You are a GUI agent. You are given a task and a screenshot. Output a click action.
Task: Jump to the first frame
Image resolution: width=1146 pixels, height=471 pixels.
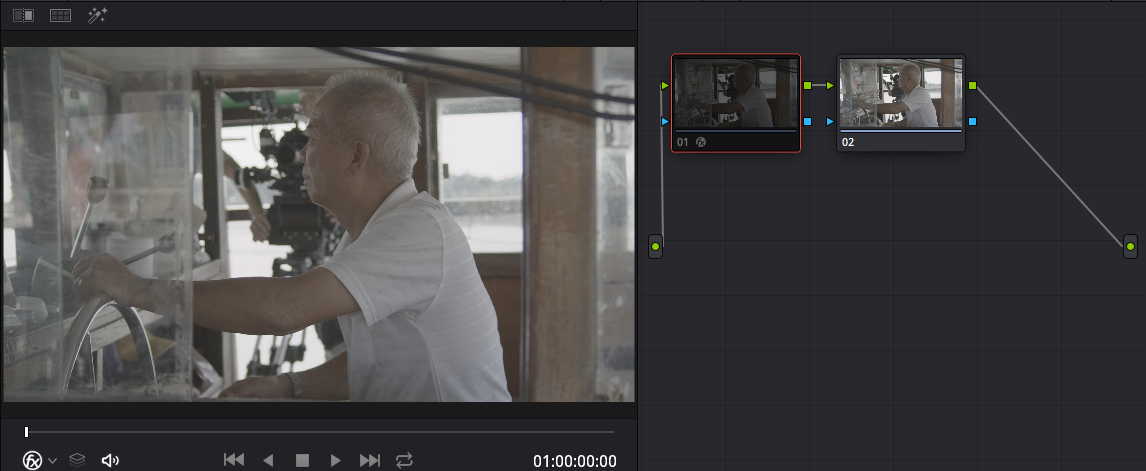click(x=234, y=460)
